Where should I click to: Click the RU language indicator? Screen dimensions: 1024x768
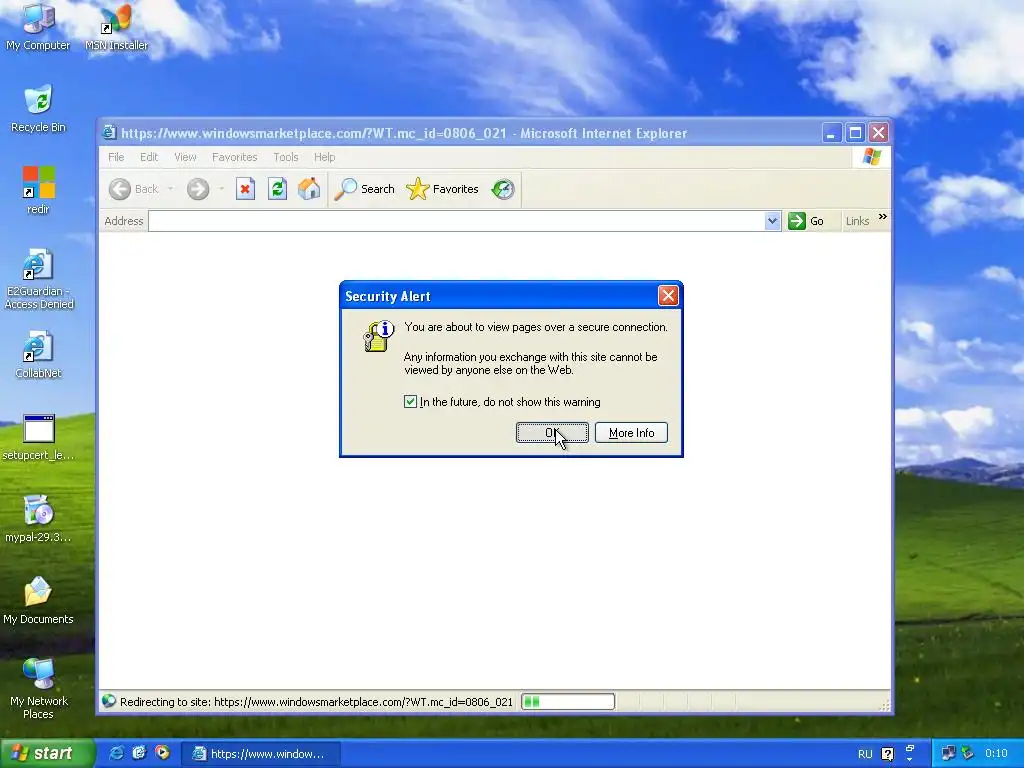tap(865, 754)
